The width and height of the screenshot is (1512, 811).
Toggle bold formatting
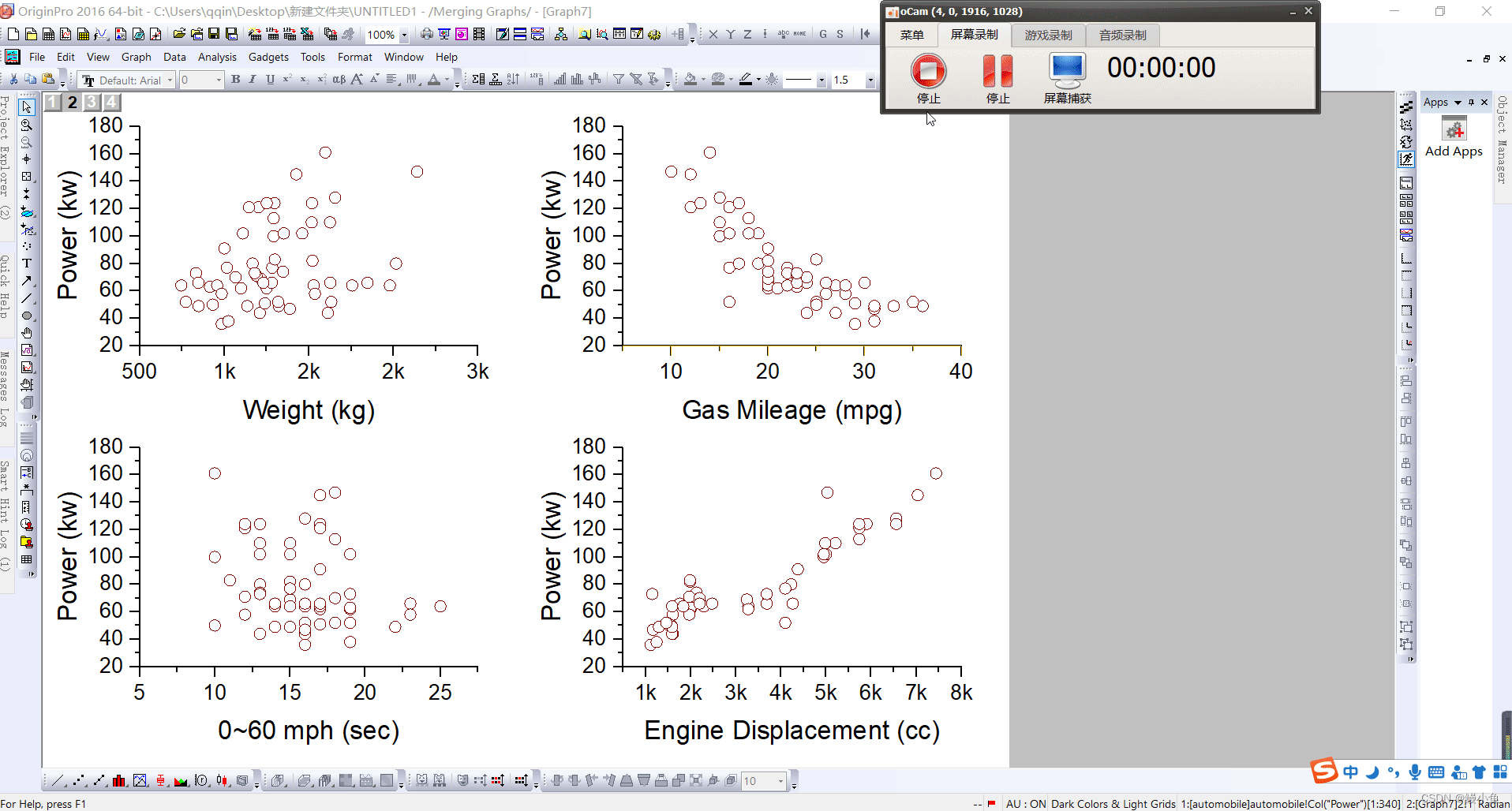pyautogui.click(x=235, y=80)
